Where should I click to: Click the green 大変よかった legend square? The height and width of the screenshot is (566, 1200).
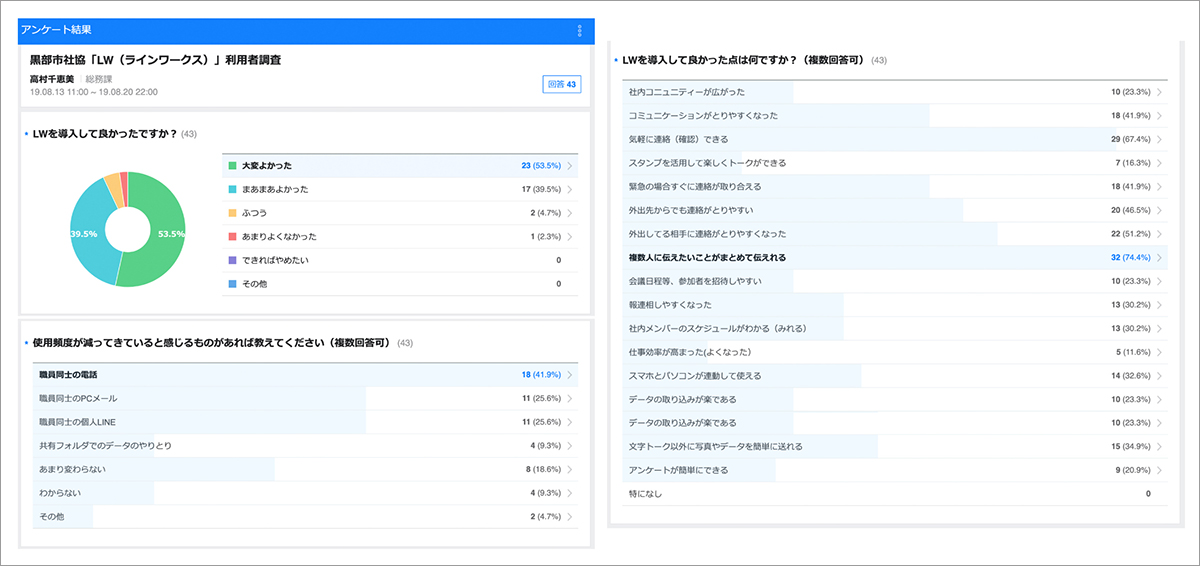coord(232,166)
